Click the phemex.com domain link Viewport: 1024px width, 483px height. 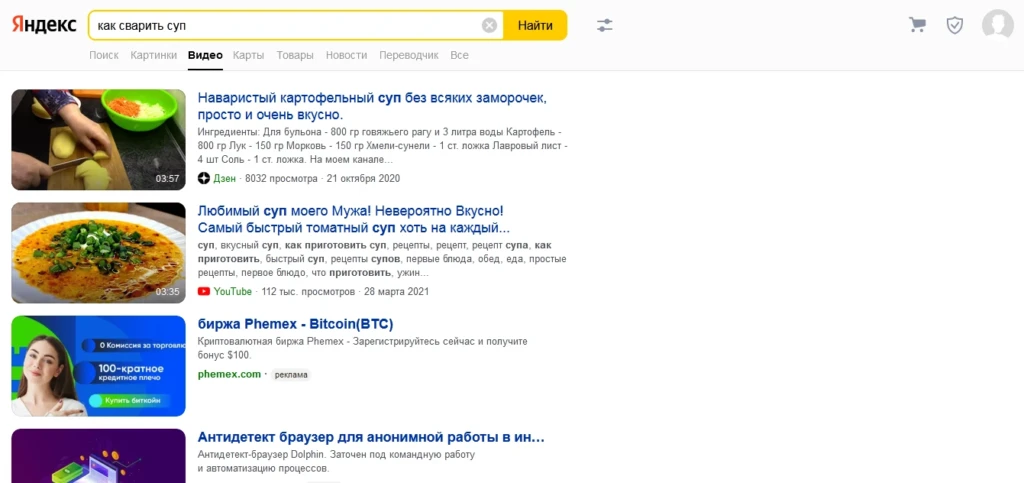pos(229,374)
